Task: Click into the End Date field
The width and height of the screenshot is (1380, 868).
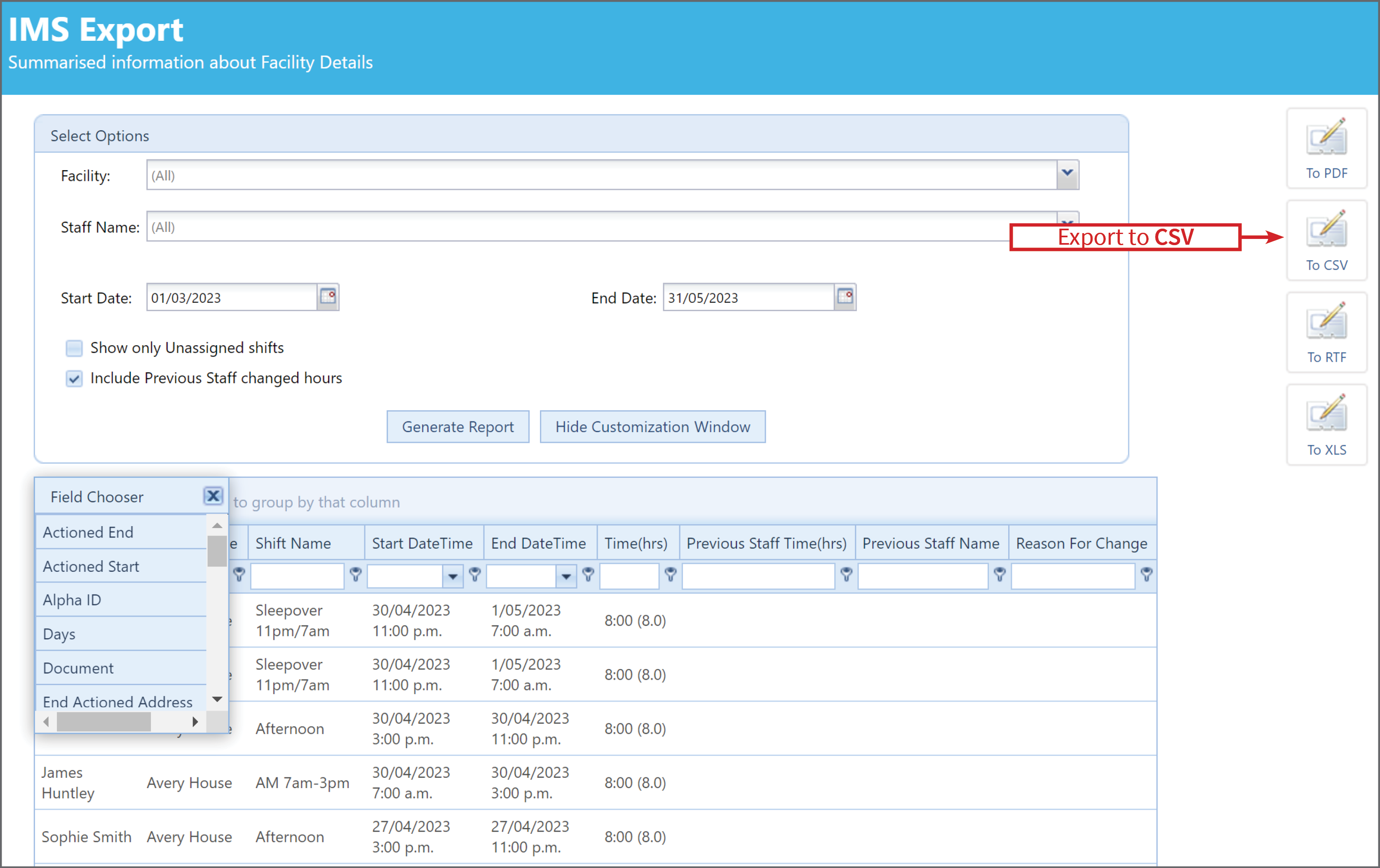Action: click(x=749, y=297)
